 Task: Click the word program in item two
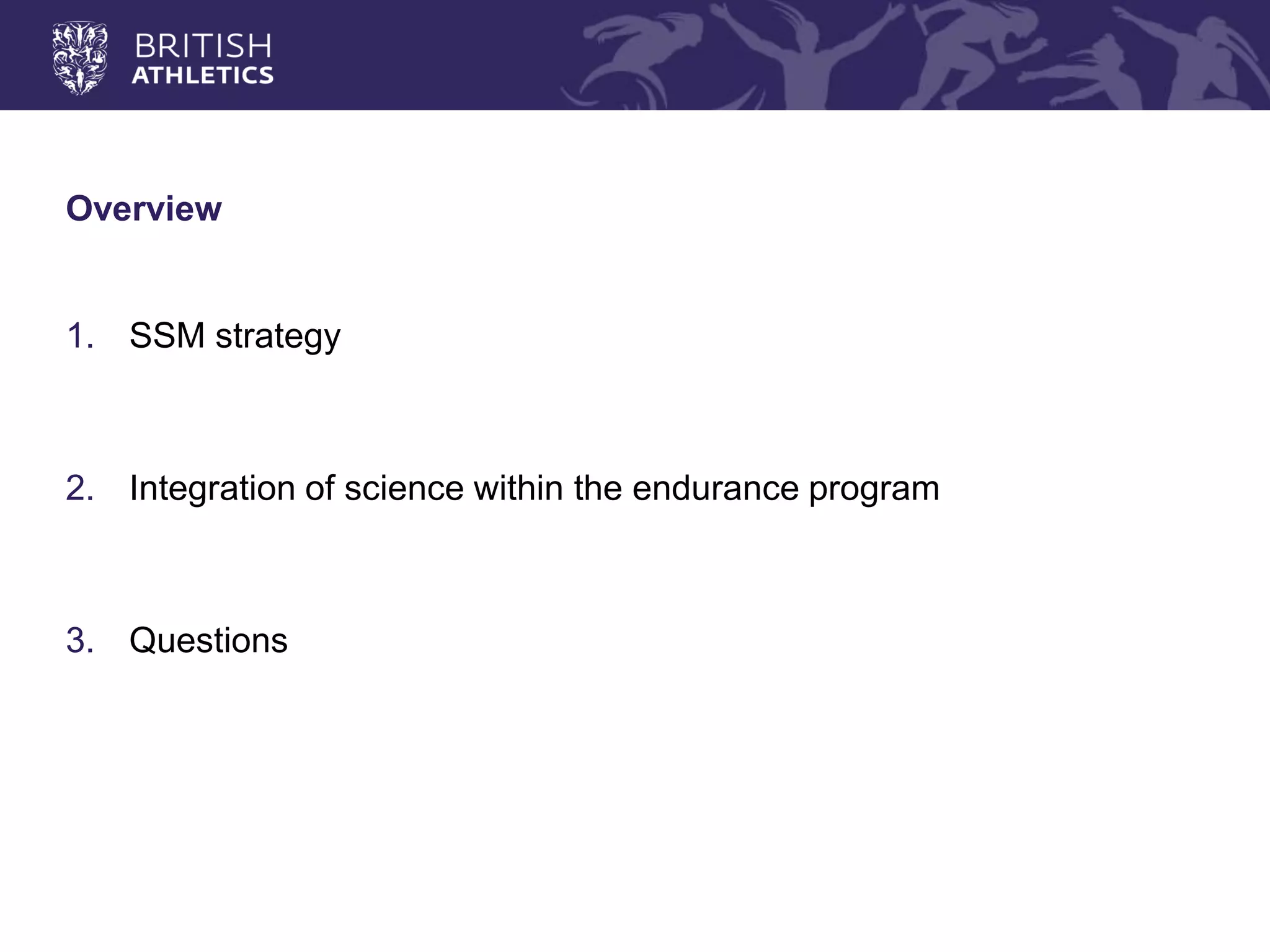click(874, 488)
